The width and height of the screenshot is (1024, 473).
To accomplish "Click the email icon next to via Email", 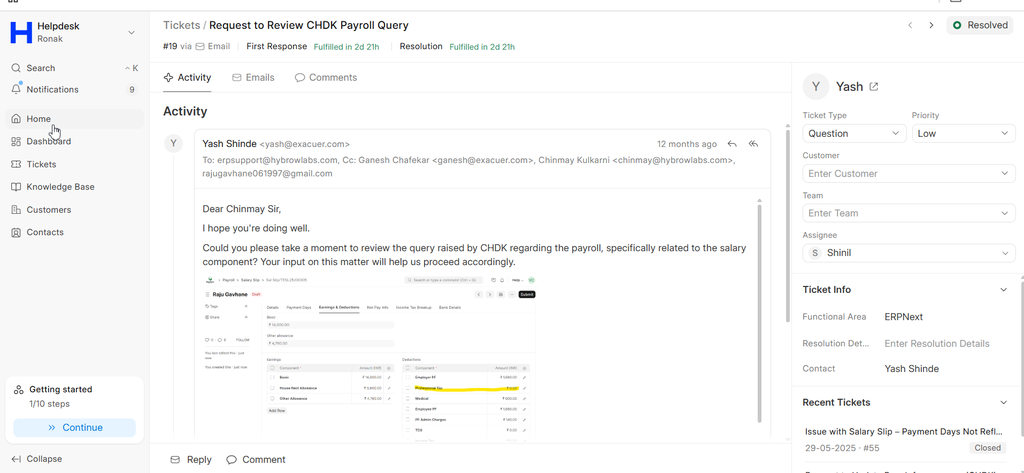I will 200,46.
